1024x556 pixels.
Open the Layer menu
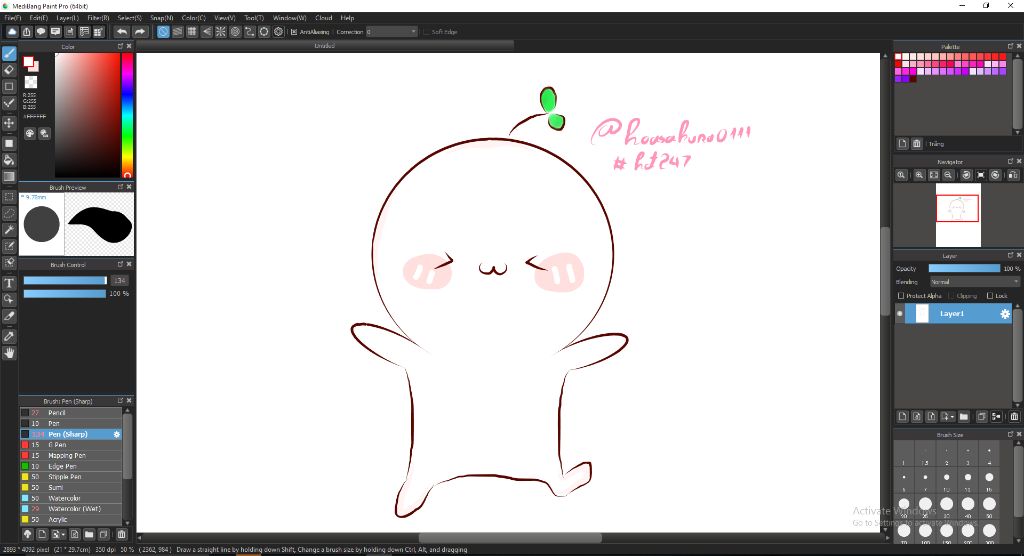[67, 18]
